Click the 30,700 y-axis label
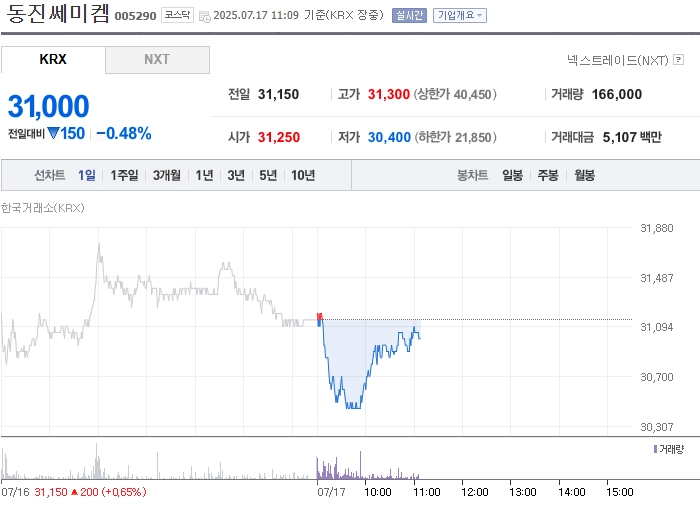700x505 pixels. tap(656, 377)
